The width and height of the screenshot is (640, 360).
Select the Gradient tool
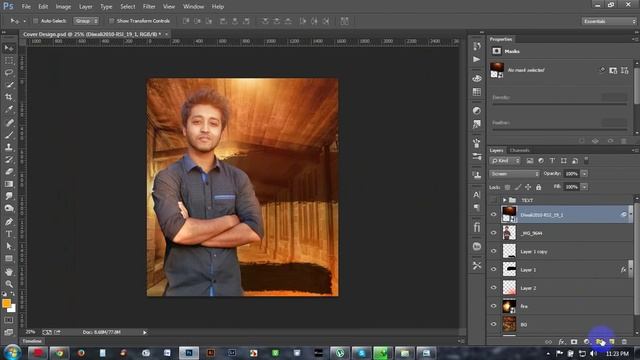click(x=9, y=184)
